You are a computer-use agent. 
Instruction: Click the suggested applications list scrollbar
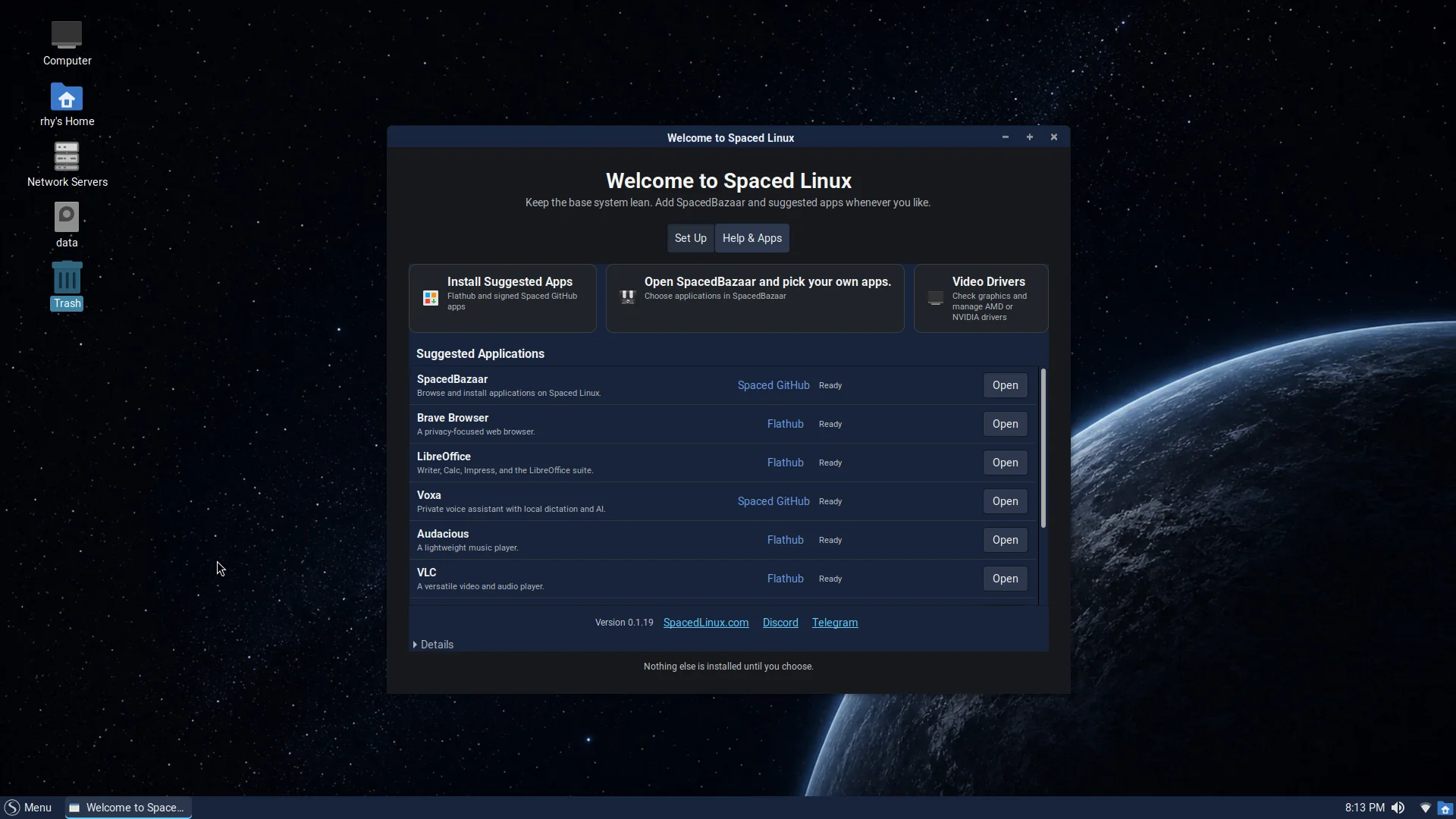tap(1043, 448)
